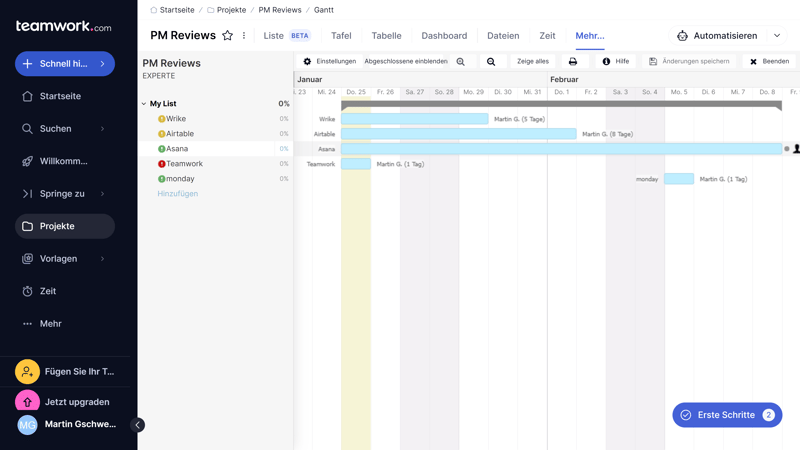Click Beenden to exit the Gantt view
Viewport: 800px width, 450px height.
[x=769, y=62]
